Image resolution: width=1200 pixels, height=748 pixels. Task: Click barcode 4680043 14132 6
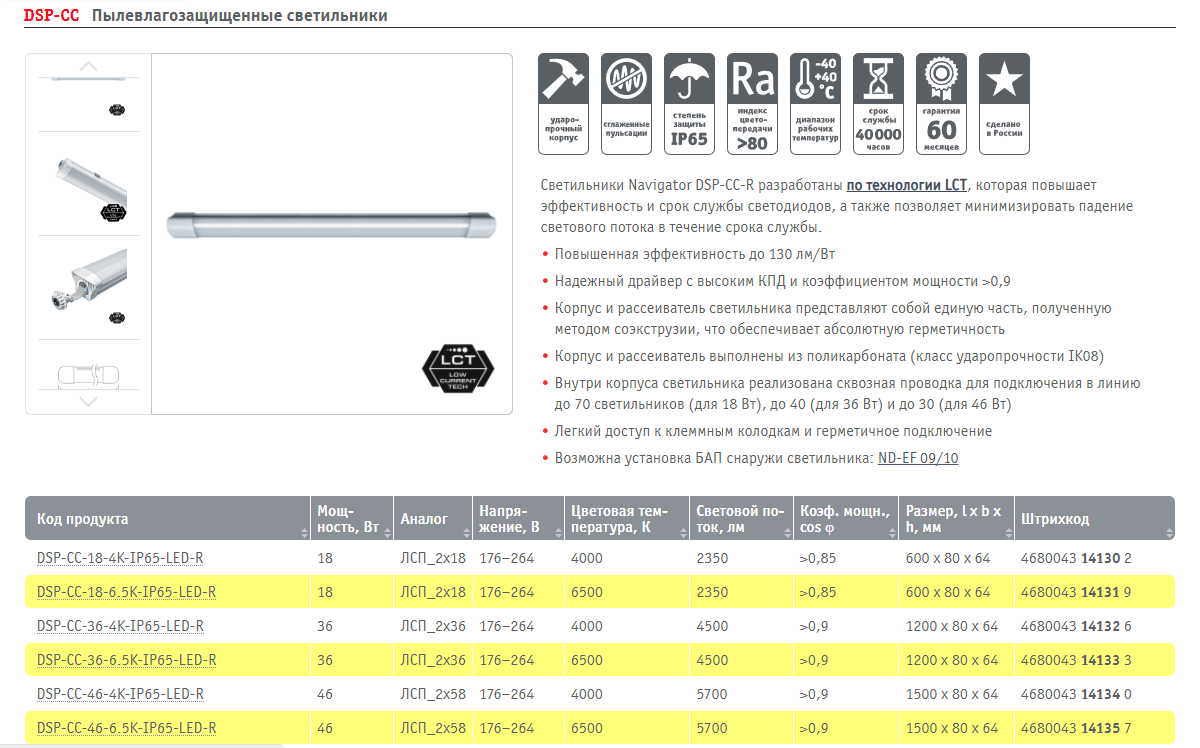pos(1076,626)
